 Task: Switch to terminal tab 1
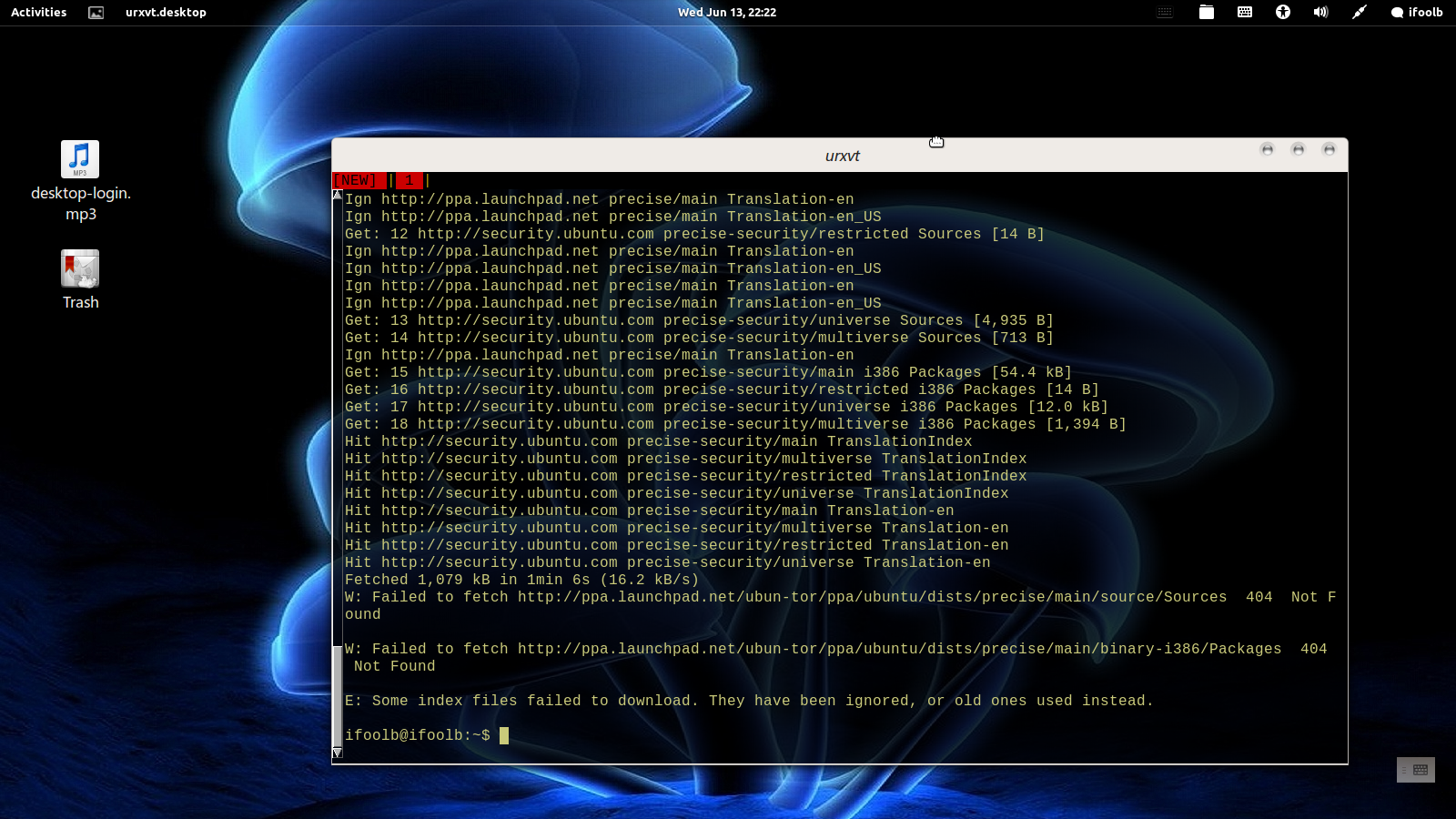click(x=409, y=180)
